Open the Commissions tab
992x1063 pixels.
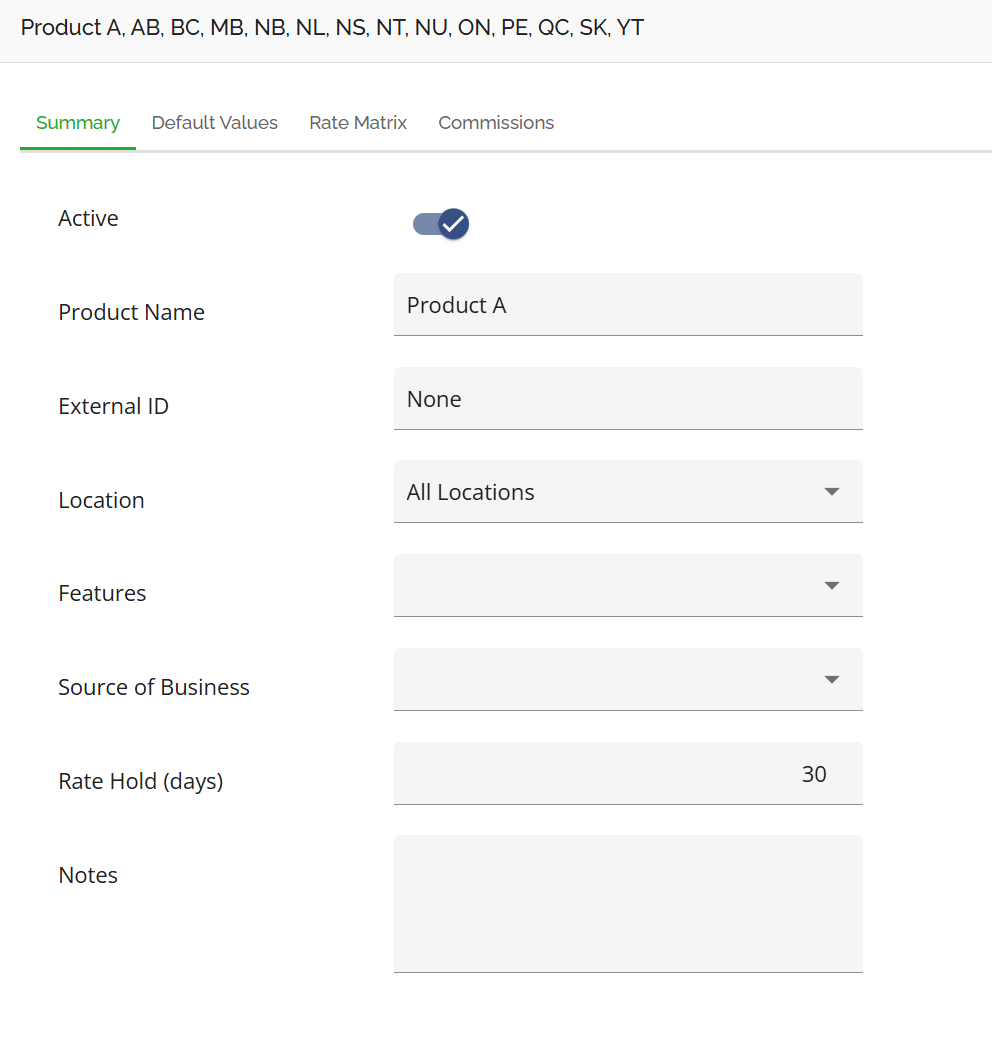(496, 123)
